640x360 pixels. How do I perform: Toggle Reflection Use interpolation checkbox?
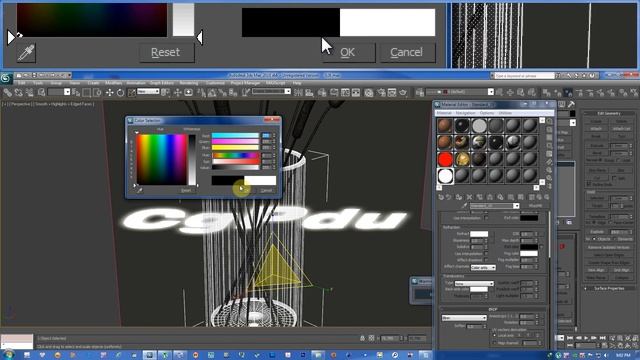[486, 218]
